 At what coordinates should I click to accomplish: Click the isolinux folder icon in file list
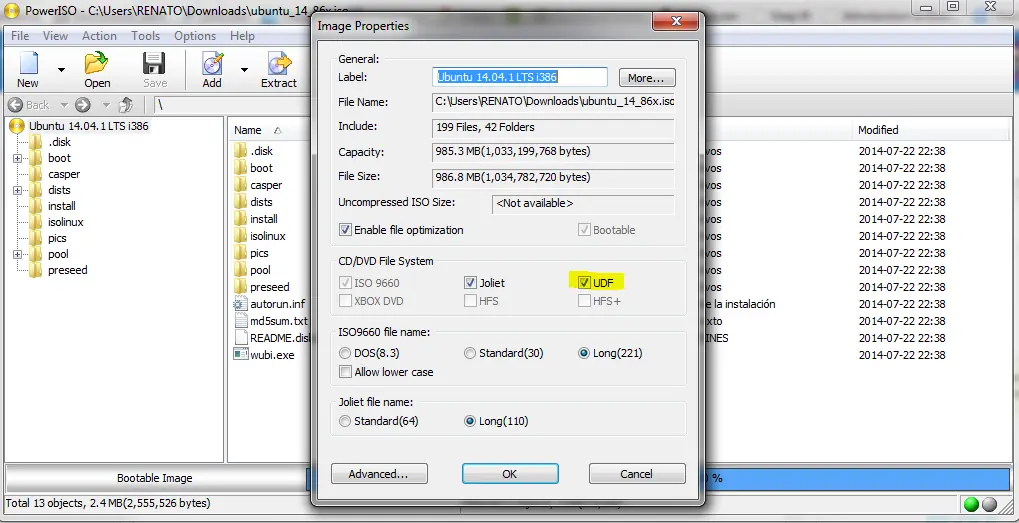(240, 236)
